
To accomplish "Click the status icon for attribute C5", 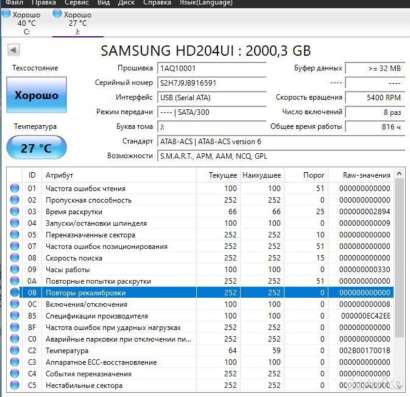I will point(14,385).
